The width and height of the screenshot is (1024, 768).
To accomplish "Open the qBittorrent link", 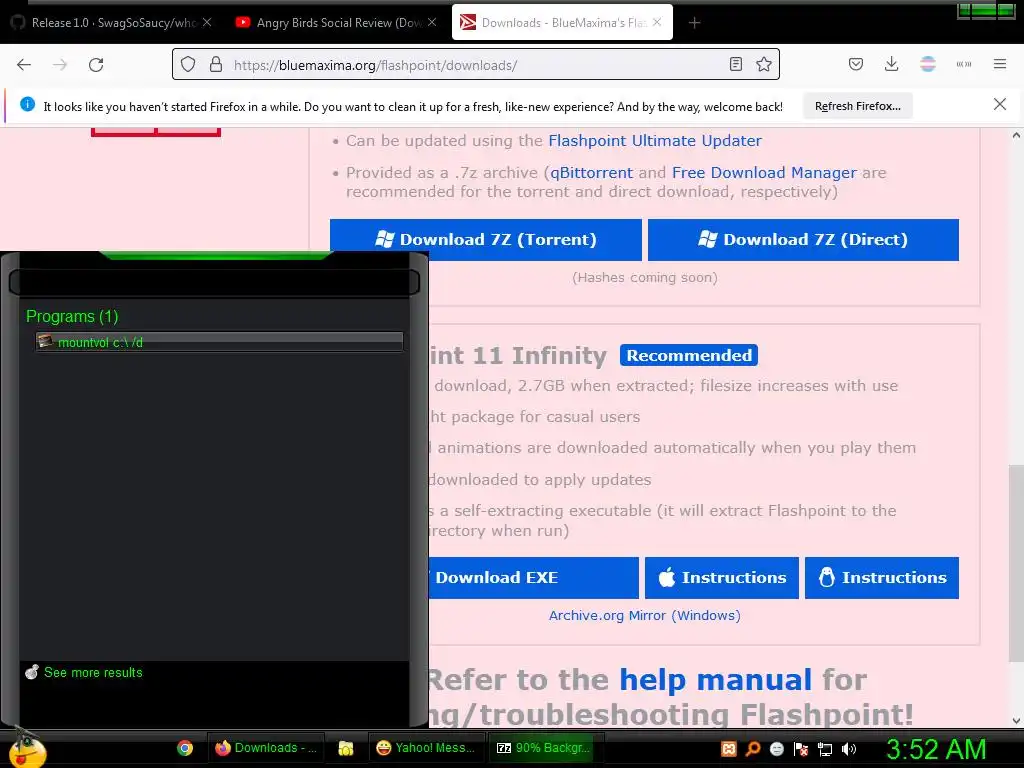I will click(592, 172).
